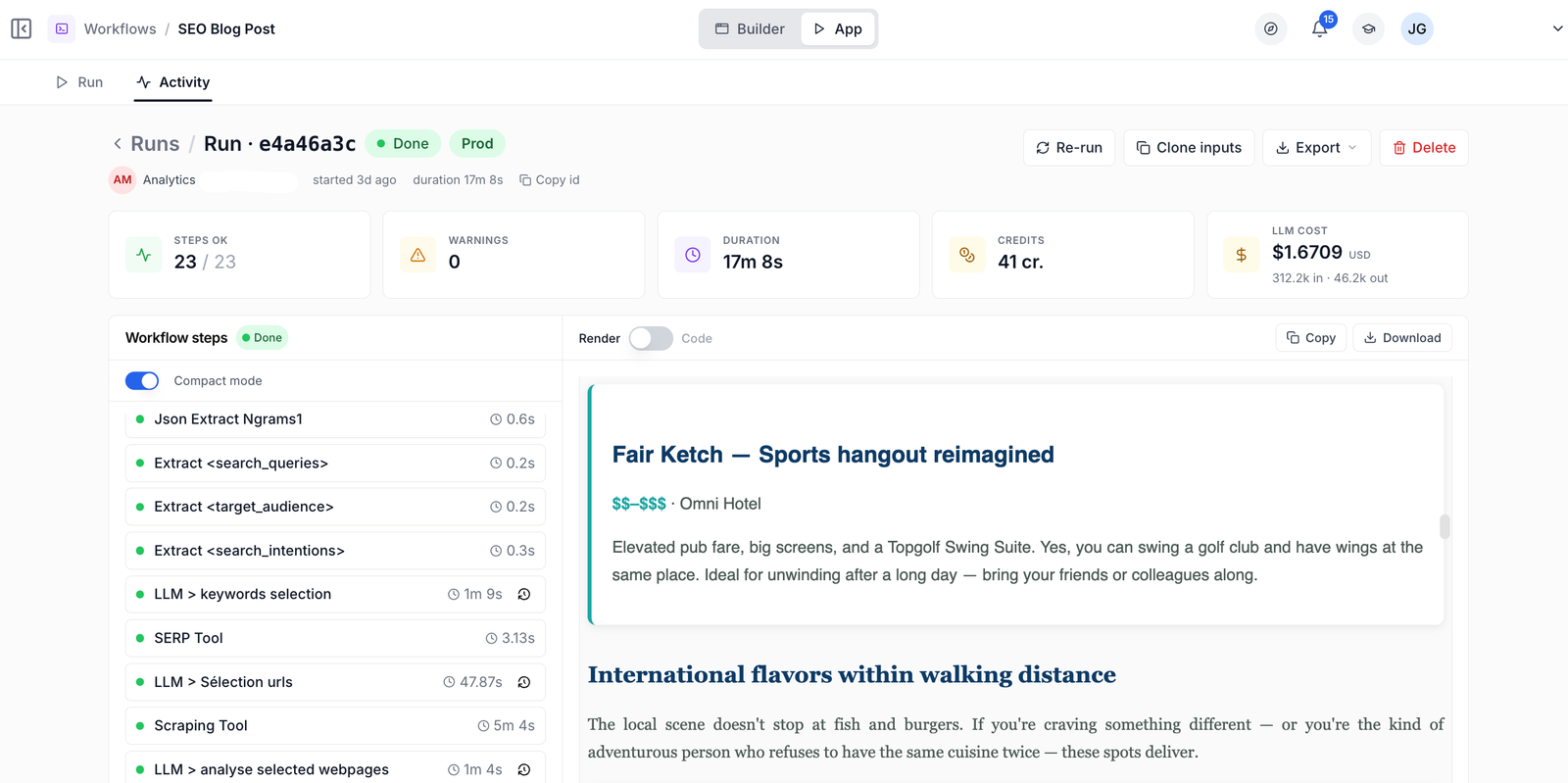Collapse the left sidebar panel icon

click(22, 29)
